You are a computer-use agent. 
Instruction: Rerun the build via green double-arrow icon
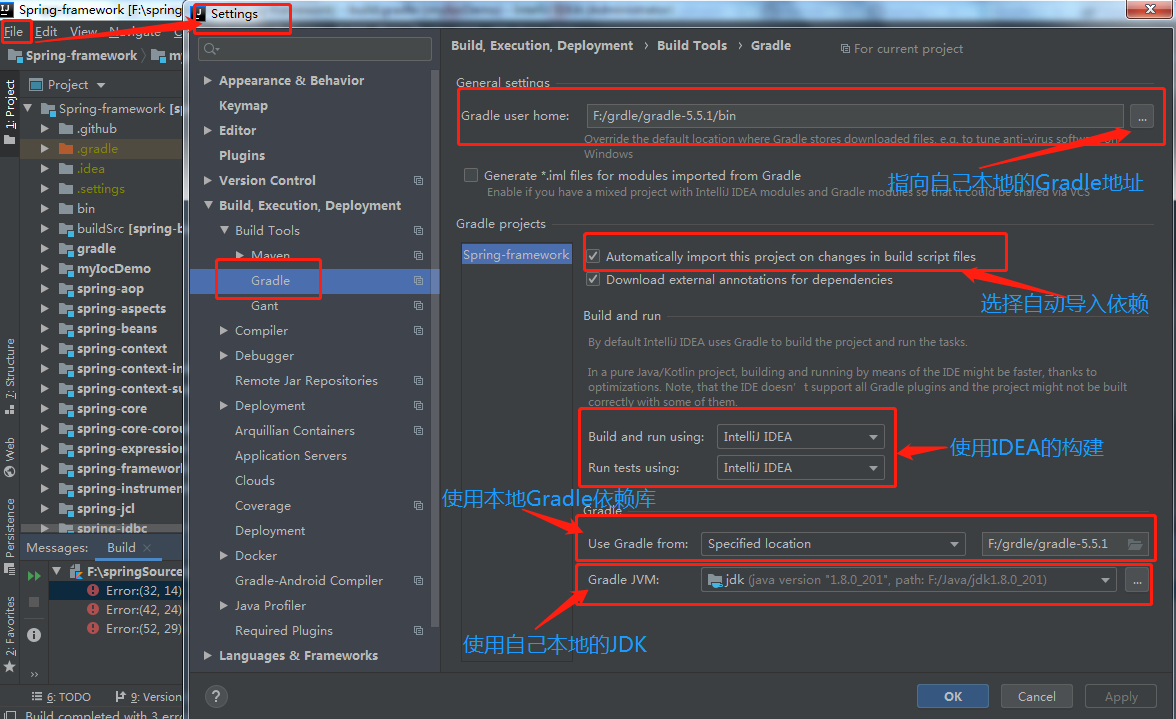(x=34, y=575)
